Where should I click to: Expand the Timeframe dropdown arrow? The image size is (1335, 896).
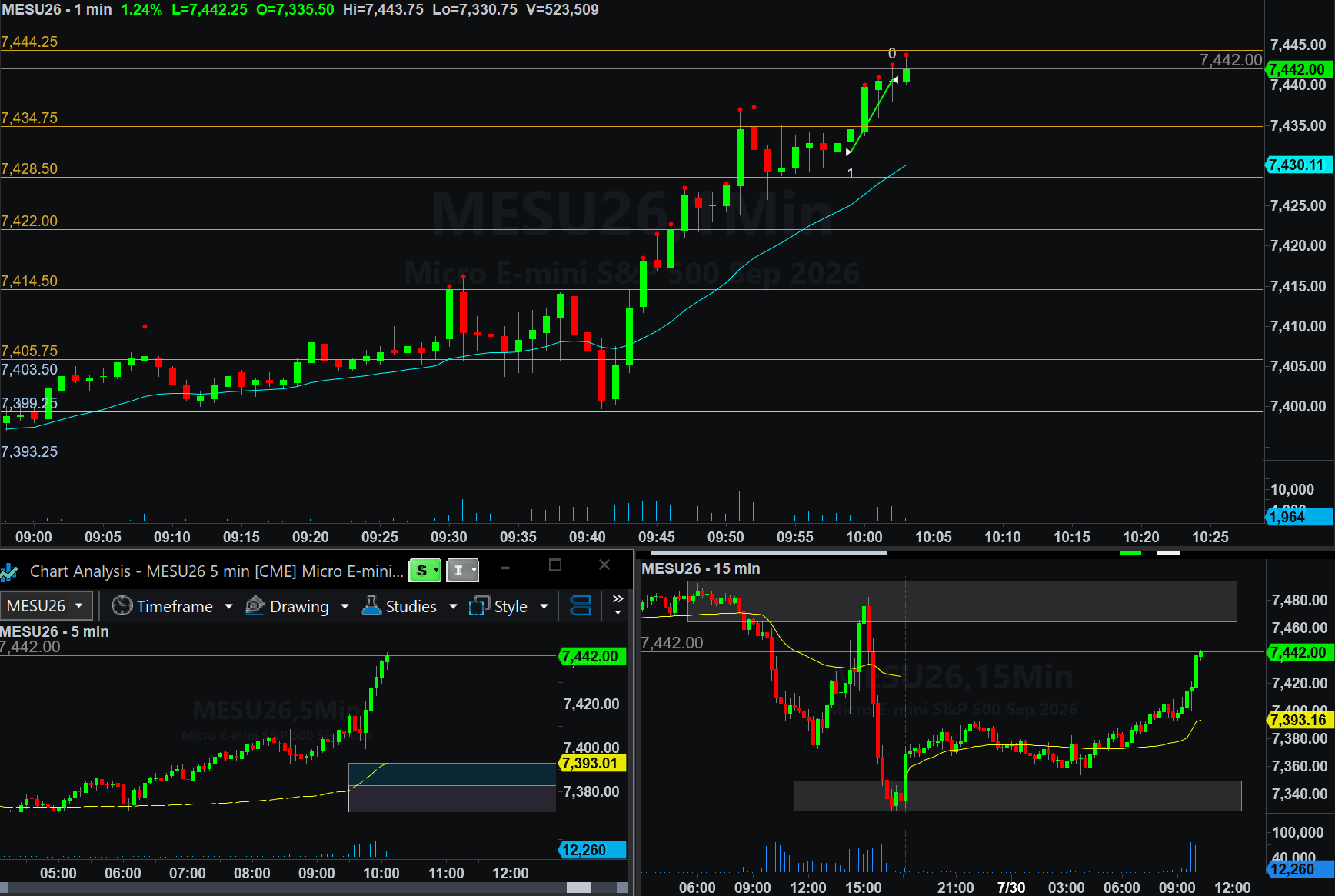point(228,607)
